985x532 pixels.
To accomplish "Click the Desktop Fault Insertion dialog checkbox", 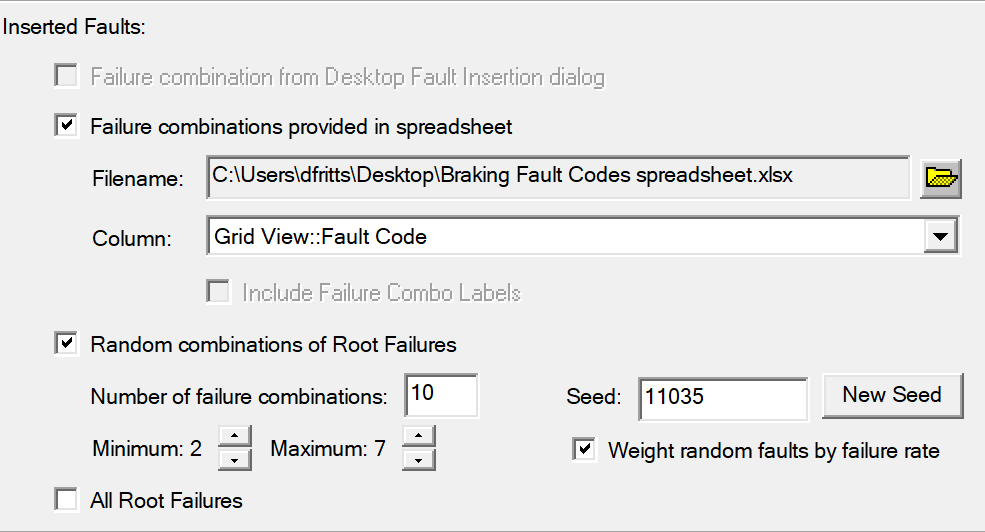I will pos(66,76).
